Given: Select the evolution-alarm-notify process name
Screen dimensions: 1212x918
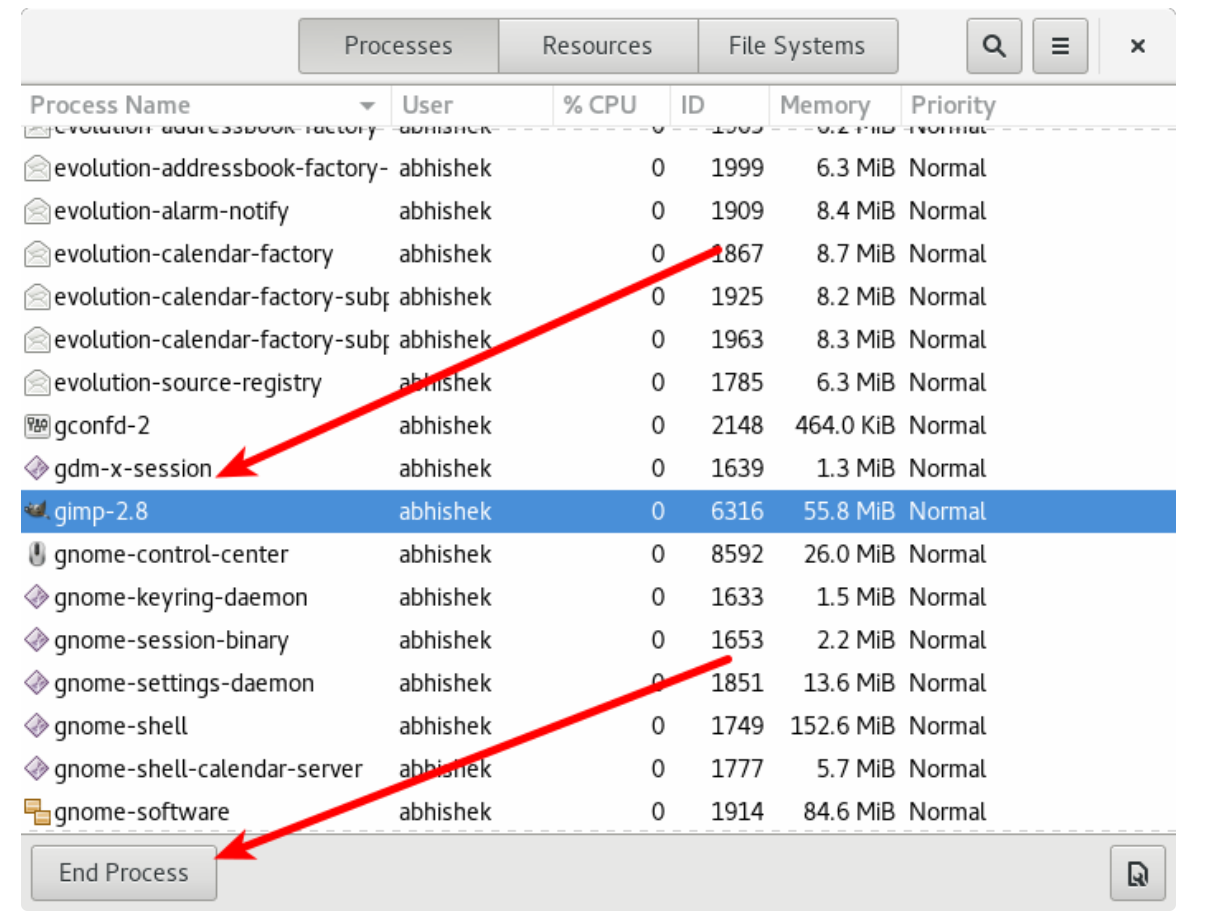Looking at the screenshot, I should point(171,212).
